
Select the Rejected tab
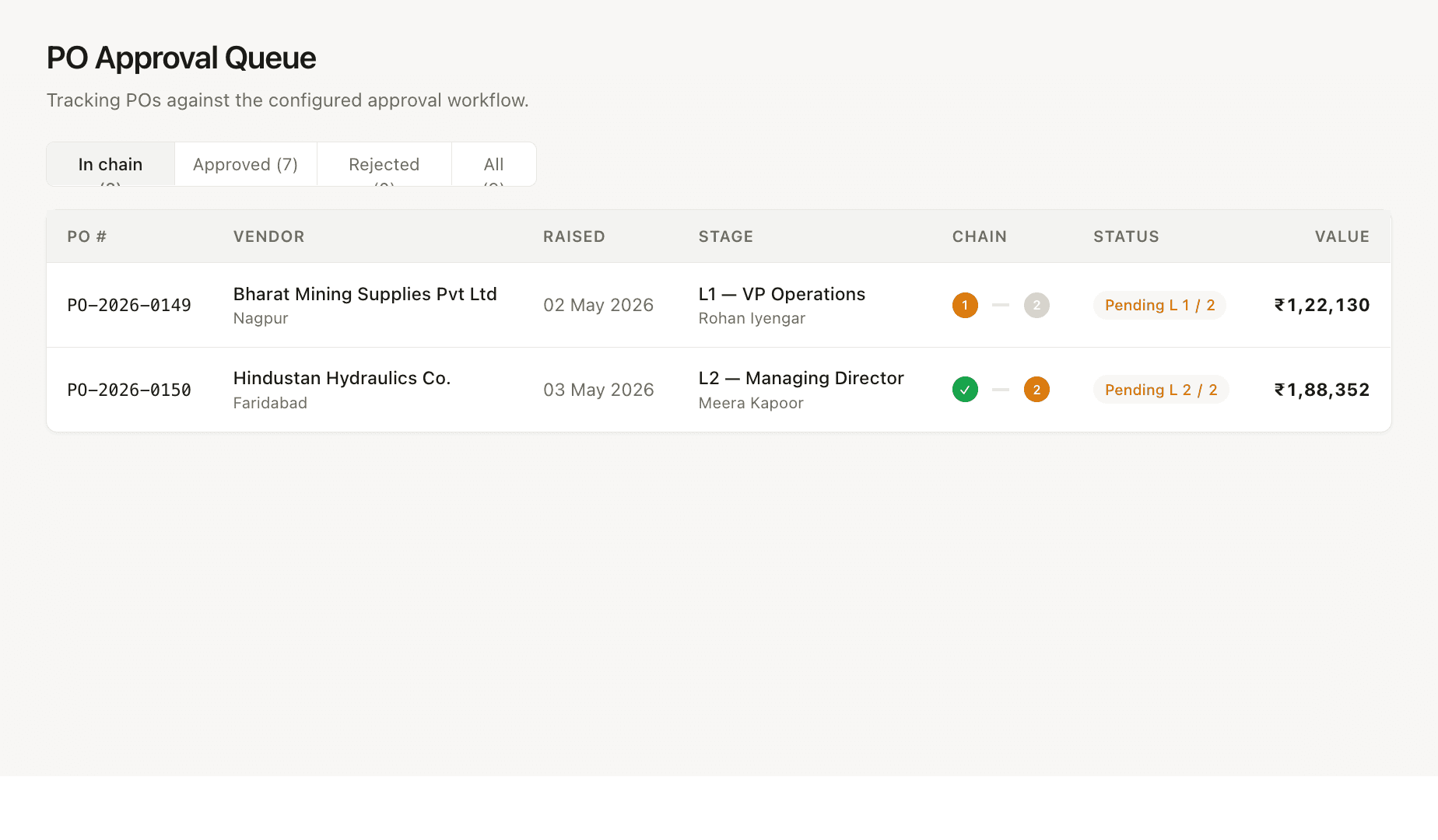pyautogui.click(x=384, y=164)
